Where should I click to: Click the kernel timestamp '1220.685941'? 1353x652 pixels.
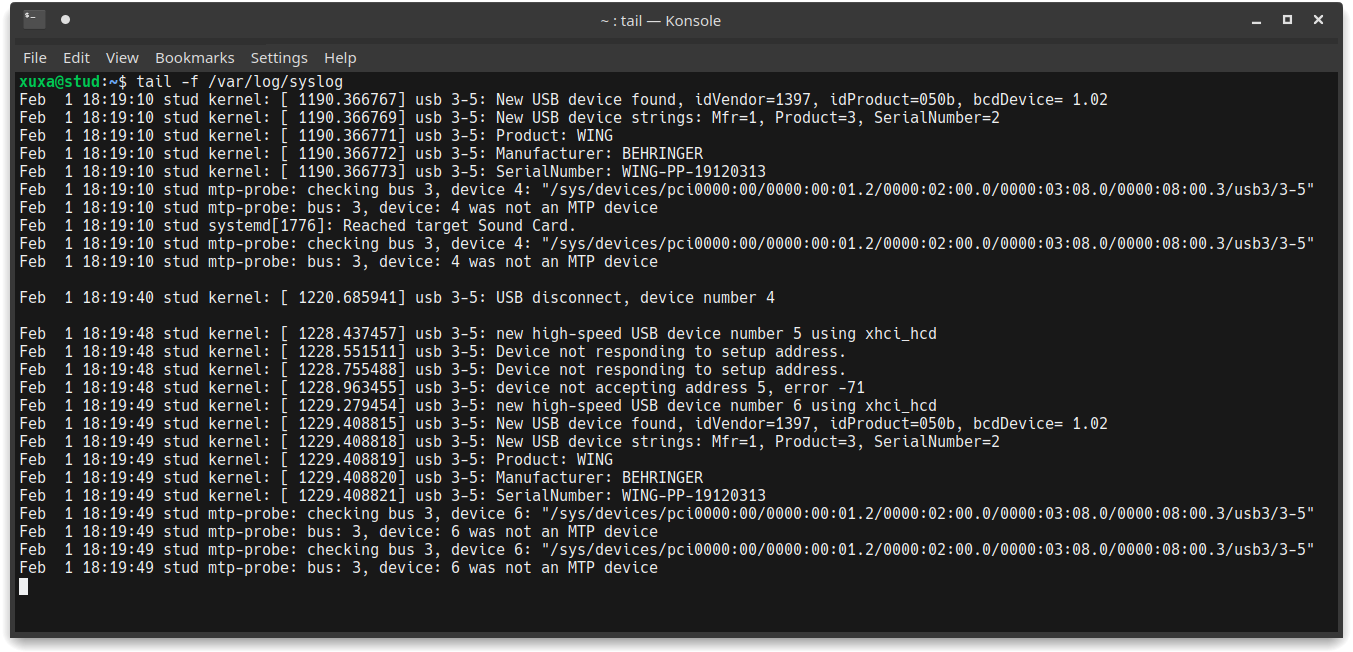(x=348, y=297)
